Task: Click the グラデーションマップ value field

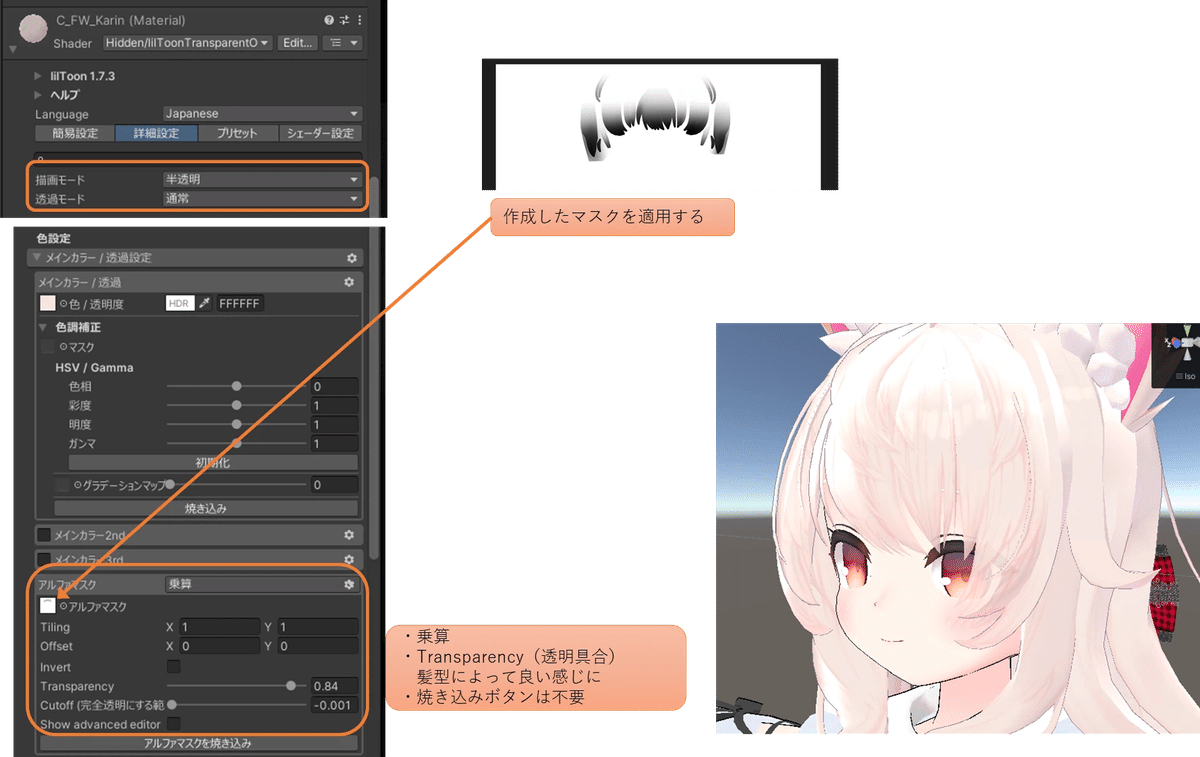Action: click(334, 485)
